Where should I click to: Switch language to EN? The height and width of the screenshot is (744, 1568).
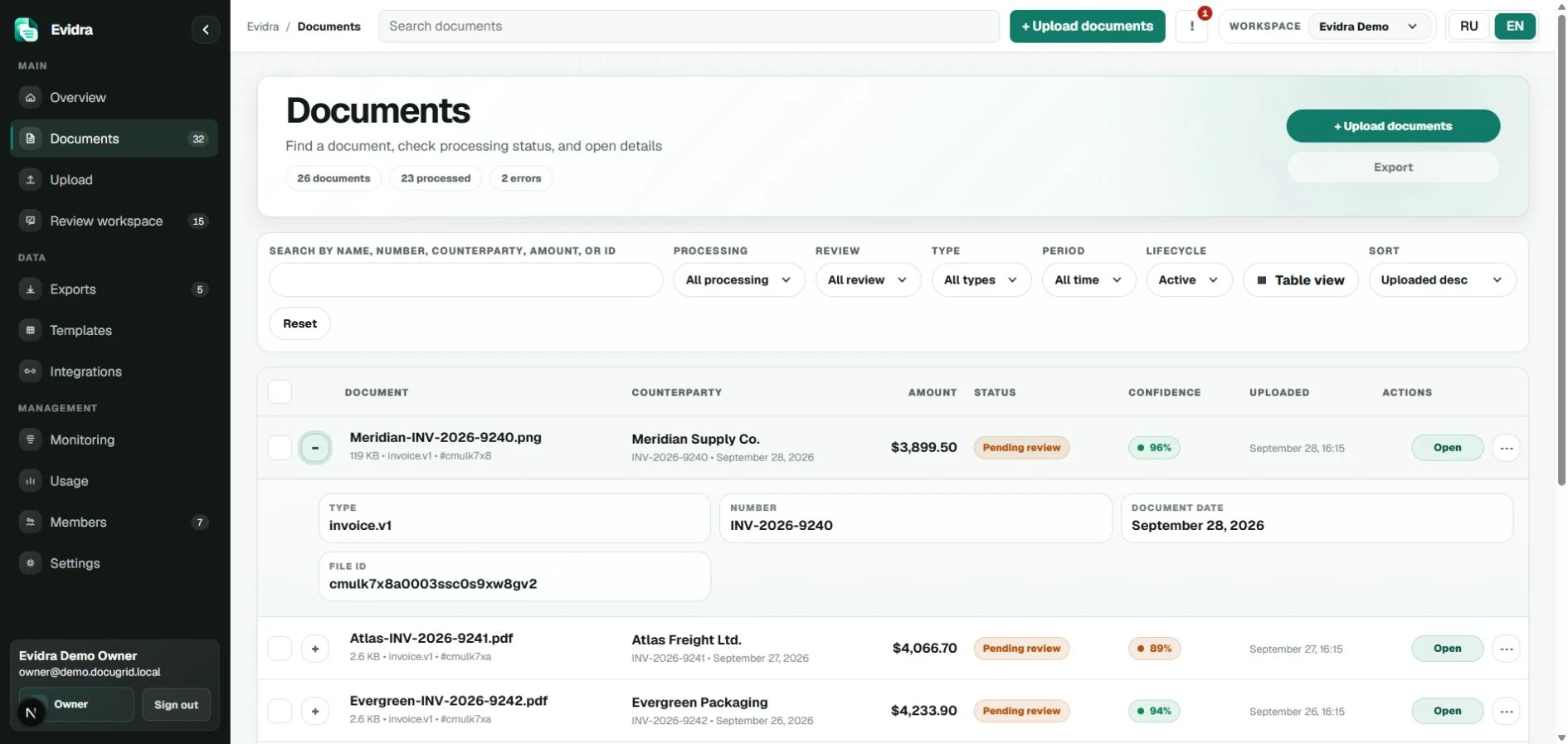[x=1515, y=27]
